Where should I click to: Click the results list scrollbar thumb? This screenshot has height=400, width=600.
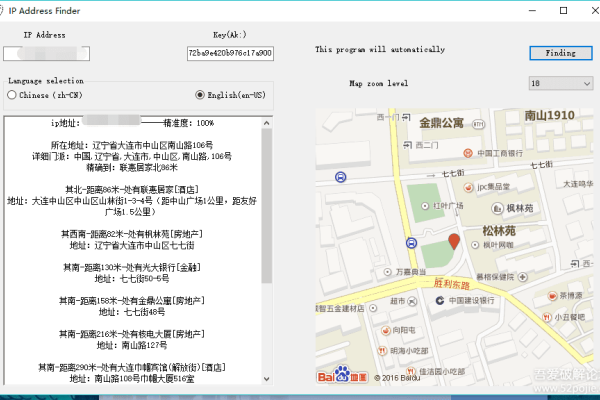click(x=267, y=206)
